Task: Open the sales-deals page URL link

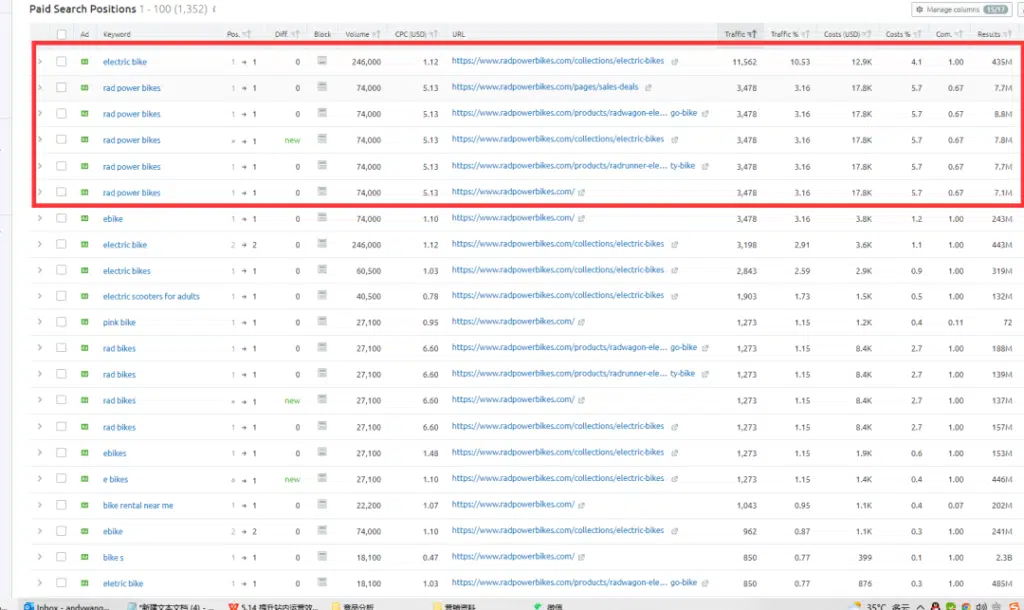Action: pyautogui.click(x=545, y=87)
